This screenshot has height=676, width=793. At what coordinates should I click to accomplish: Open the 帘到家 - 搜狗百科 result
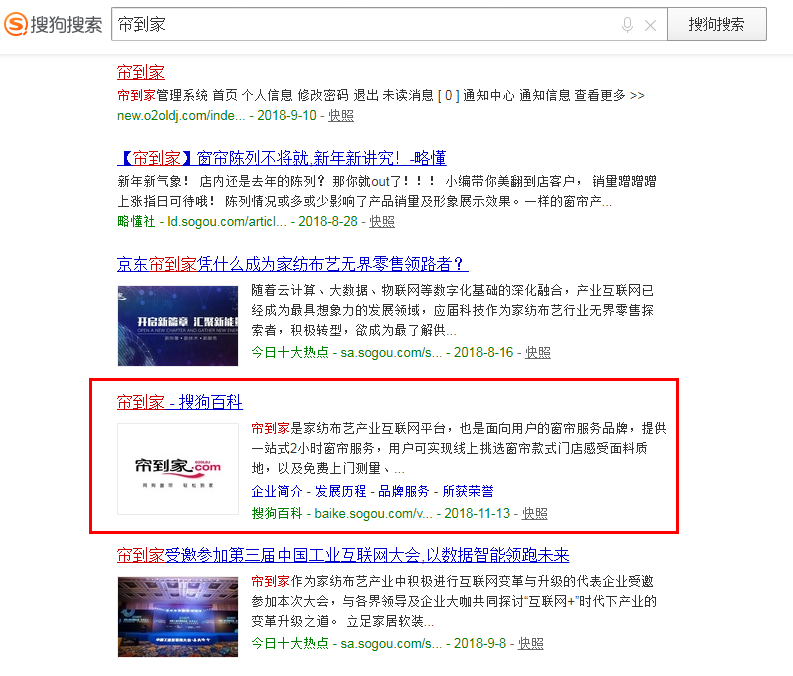click(x=180, y=402)
